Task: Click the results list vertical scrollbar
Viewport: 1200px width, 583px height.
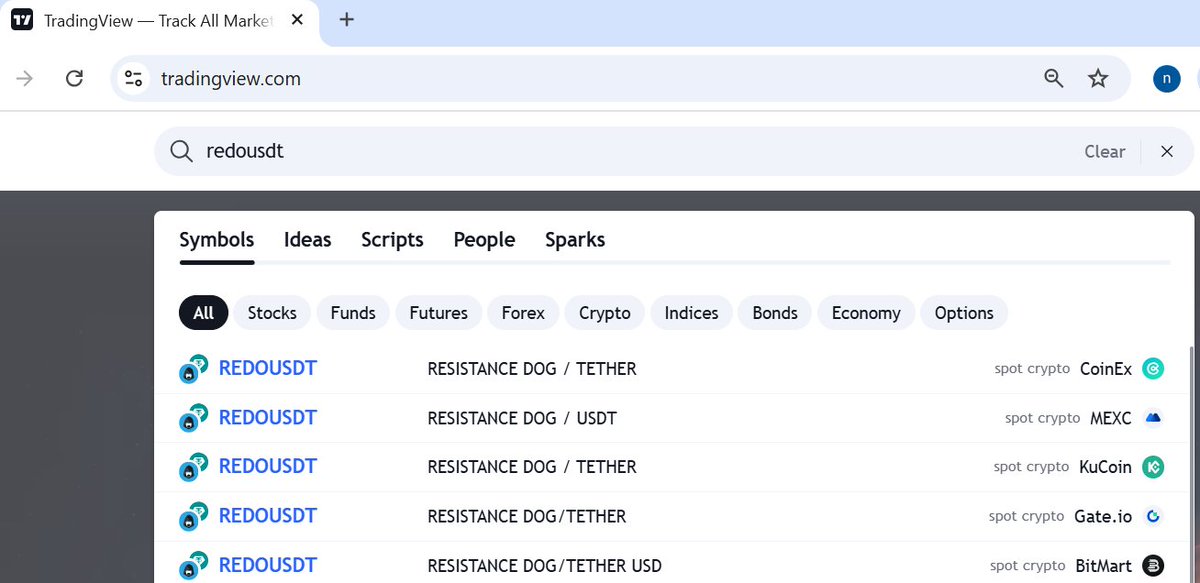Action: tap(1190, 465)
